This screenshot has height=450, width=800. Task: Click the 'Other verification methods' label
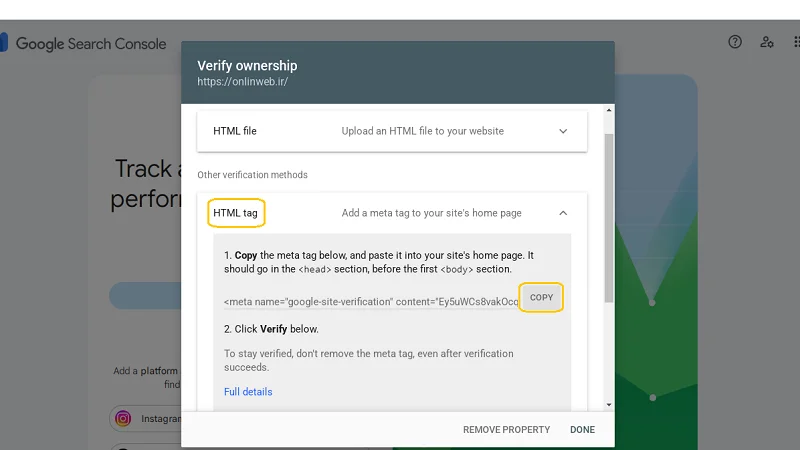pos(253,175)
